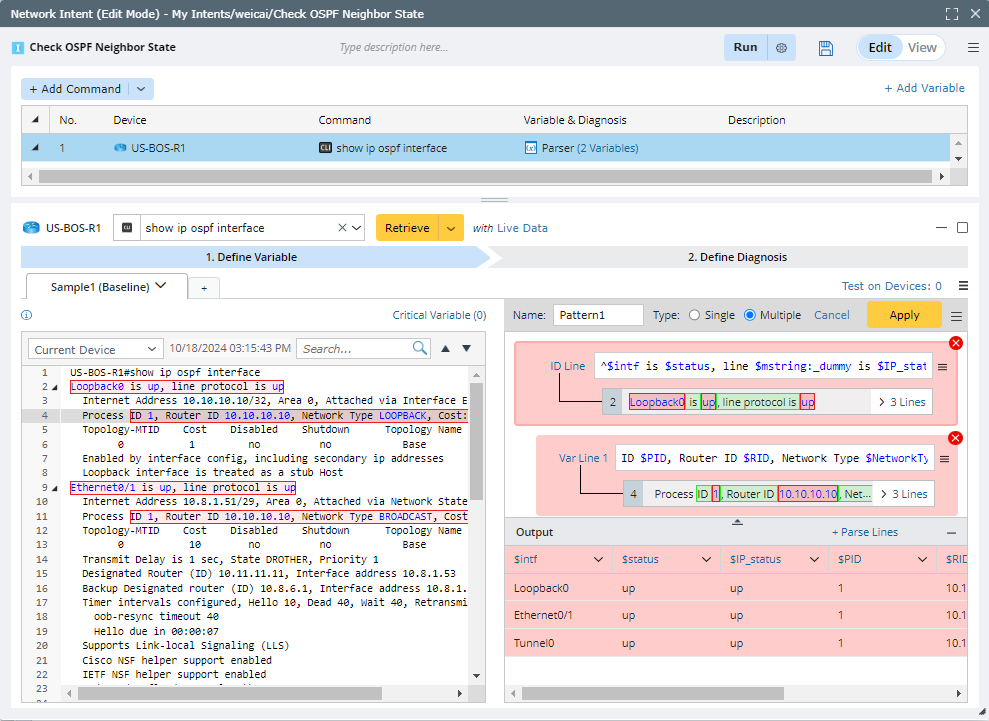The width and height of the screenshot is (989, 721).
Task: Go to Define Diagnosis step
Action: (736, 257)
